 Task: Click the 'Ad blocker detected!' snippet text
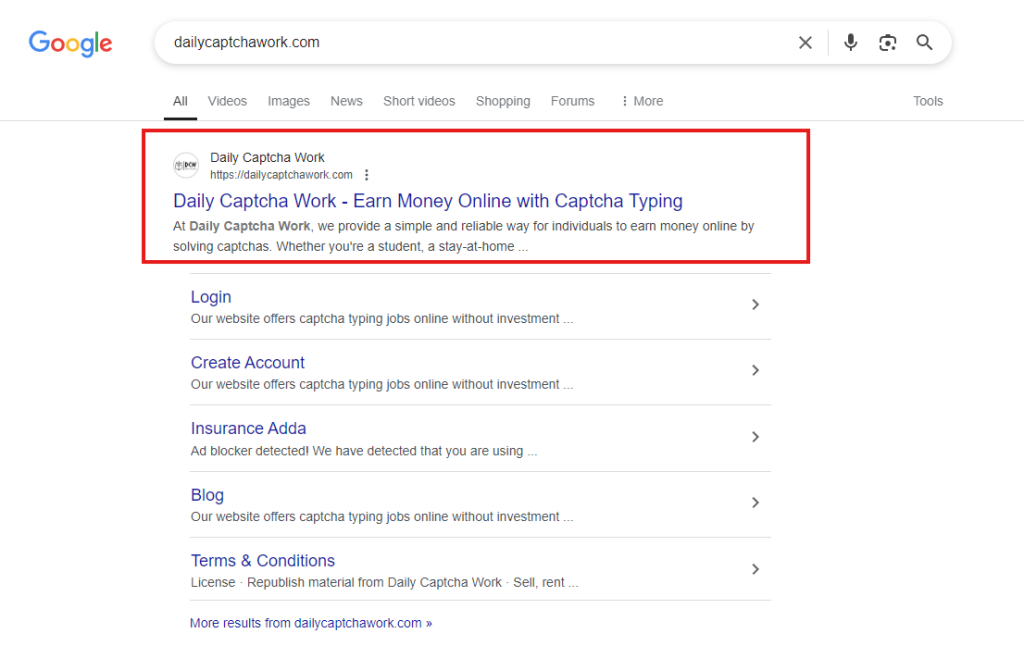[364, 451]
